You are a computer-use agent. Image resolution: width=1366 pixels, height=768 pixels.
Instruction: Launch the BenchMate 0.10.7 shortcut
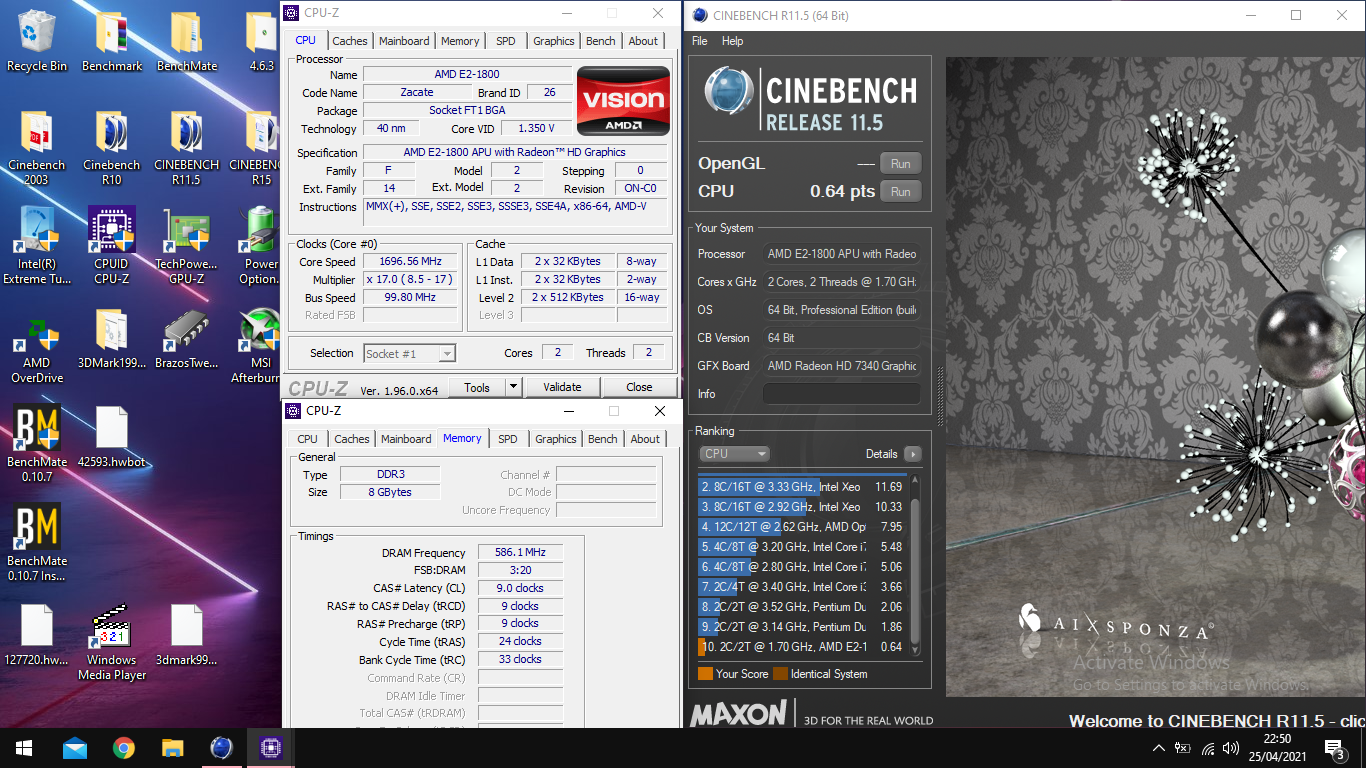pyautogui.click(x=37, y=444)
